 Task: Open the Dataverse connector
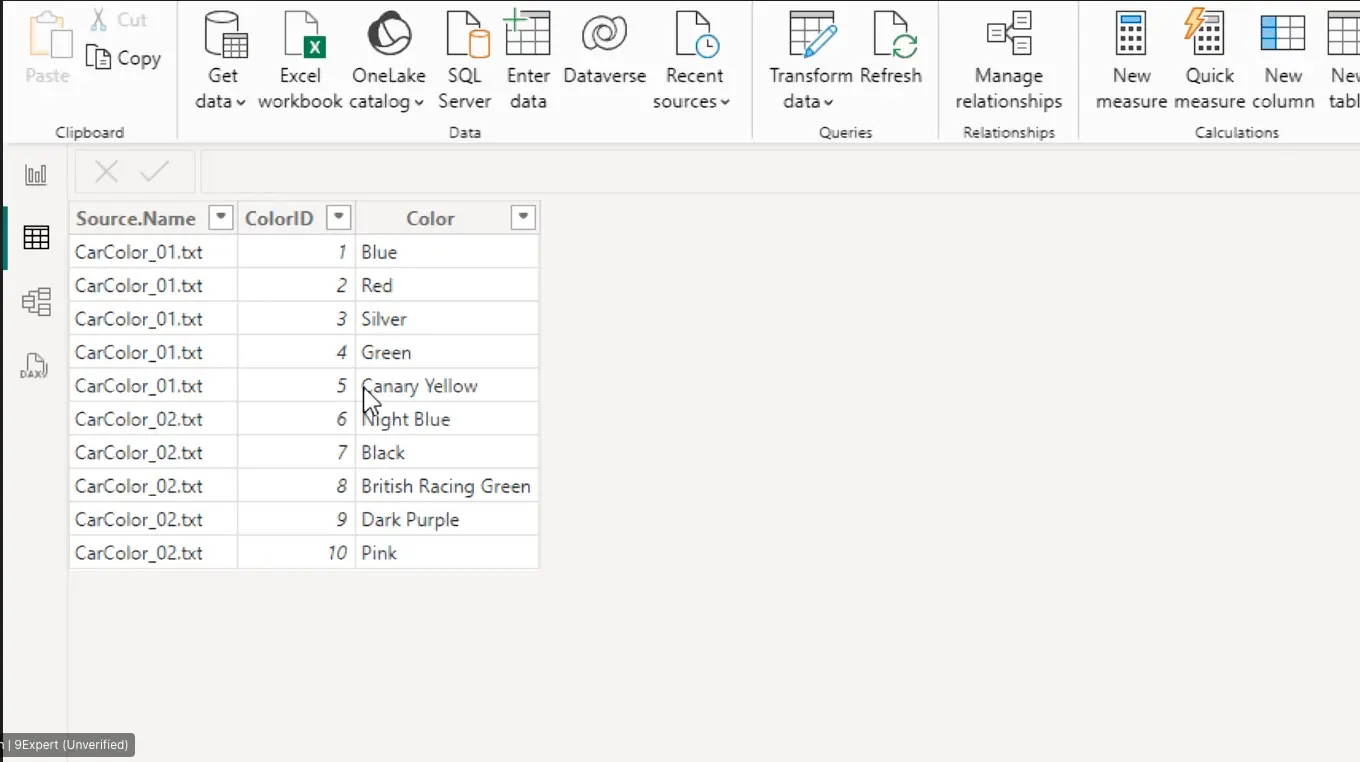click(605, 50)
